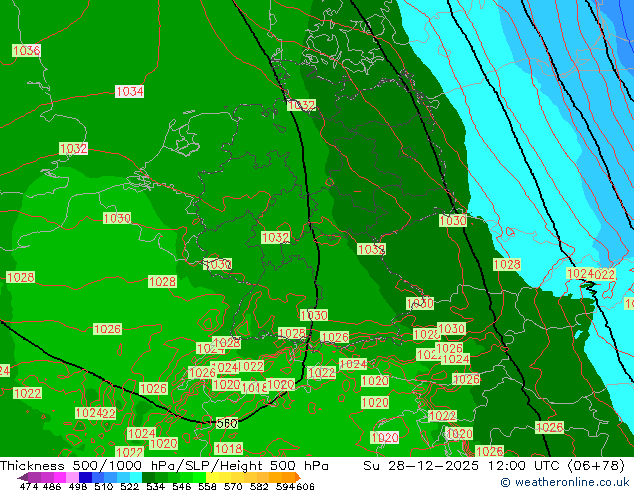This screenshot has height=490, width=634.
Task: Click the 1036 isobar label
Action: pos(27,51)
